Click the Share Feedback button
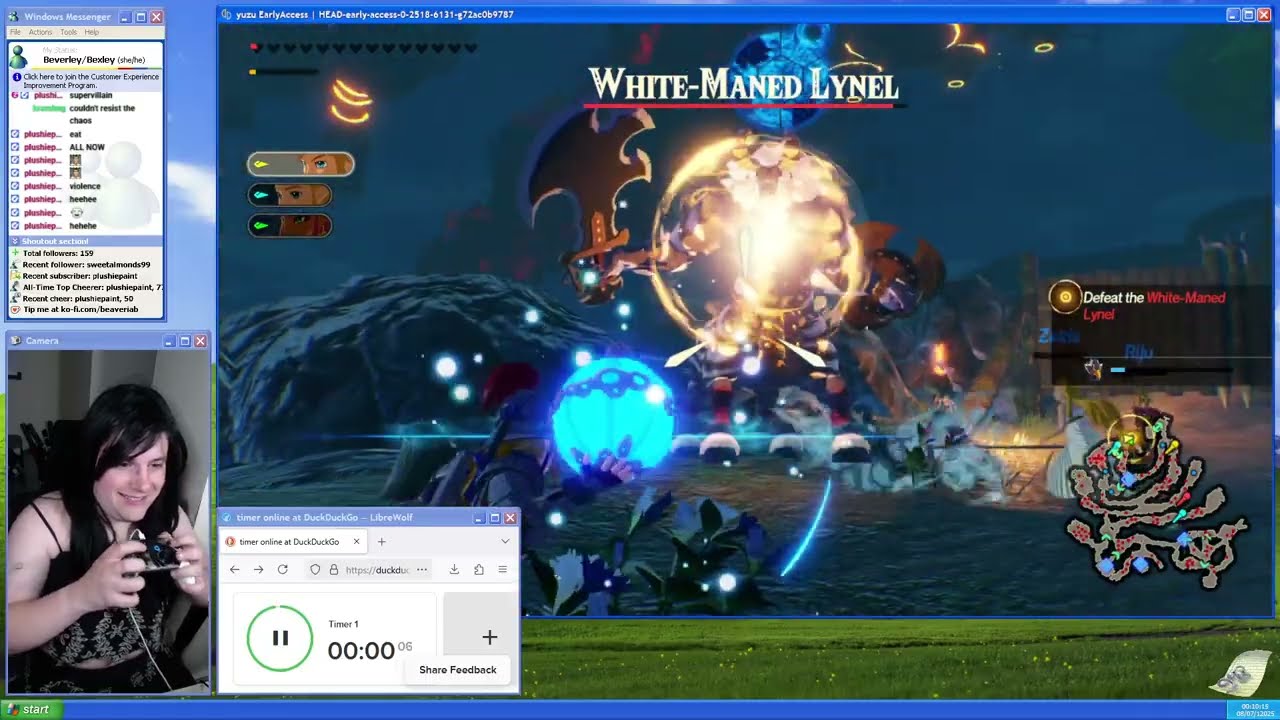1280x720 pixels. 458,670
